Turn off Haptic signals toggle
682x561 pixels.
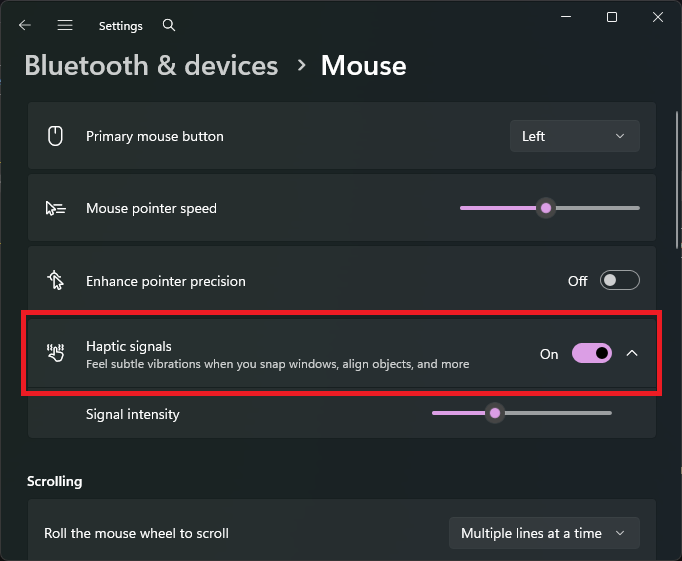point(592,353)
